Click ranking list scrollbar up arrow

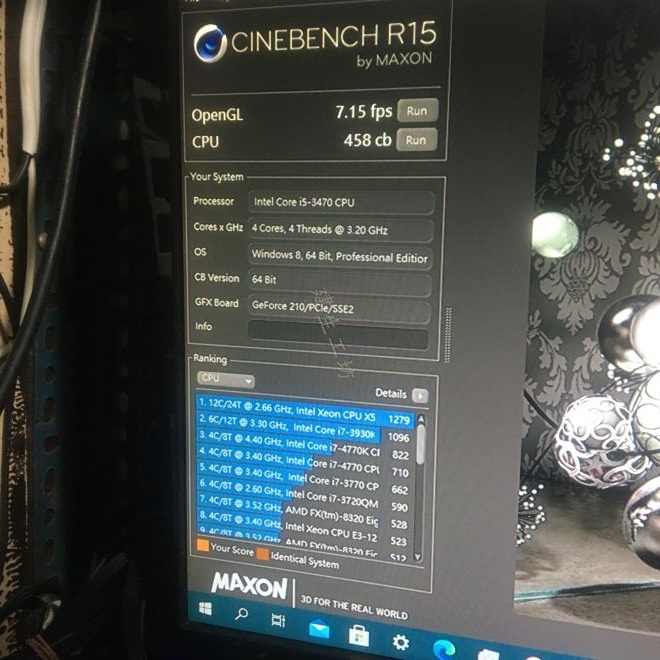coord(420,419)
